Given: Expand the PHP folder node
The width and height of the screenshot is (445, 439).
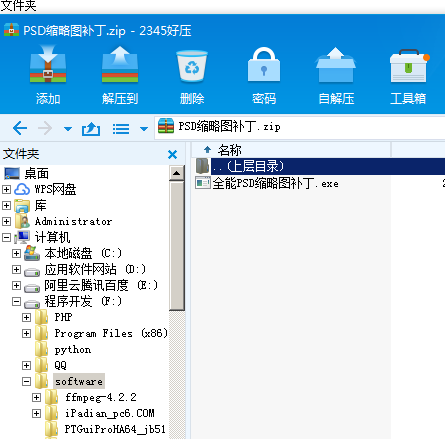Looking at the screenshot, I should [26, 317].
